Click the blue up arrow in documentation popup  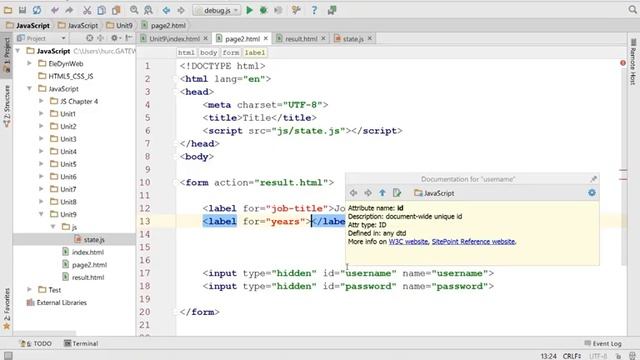click(382, 193)
